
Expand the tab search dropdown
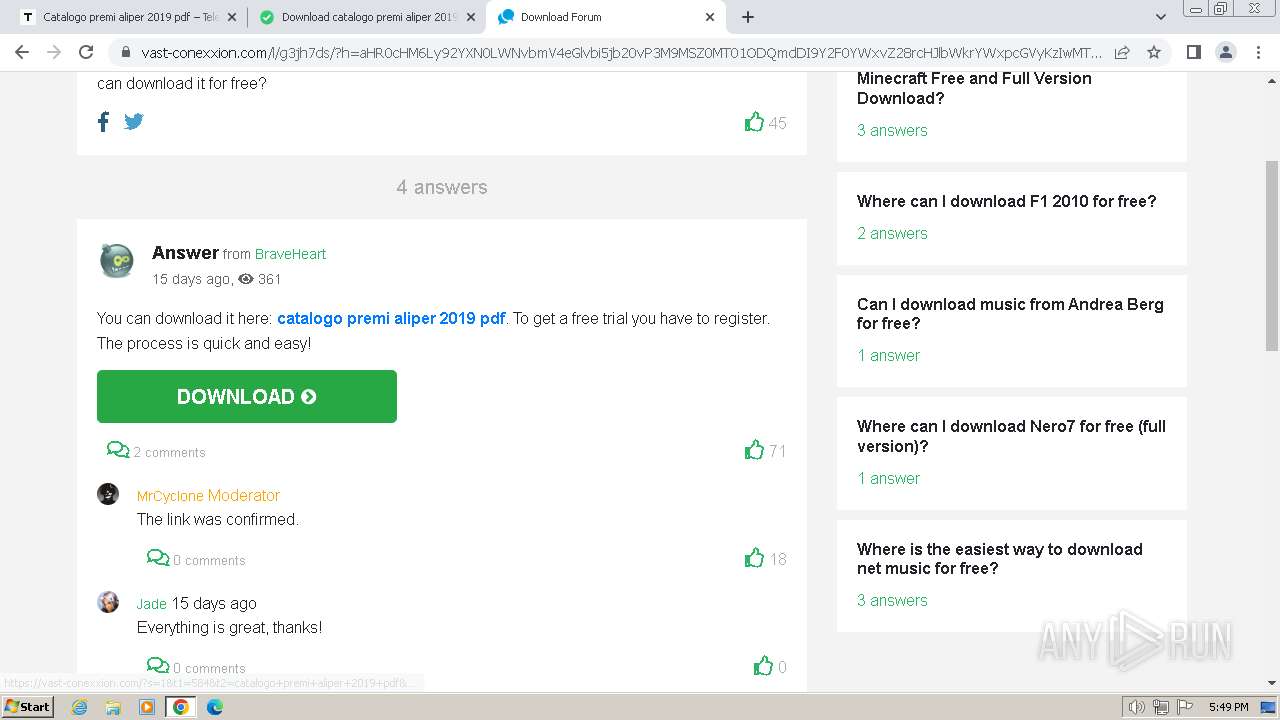pos(1160,17)
